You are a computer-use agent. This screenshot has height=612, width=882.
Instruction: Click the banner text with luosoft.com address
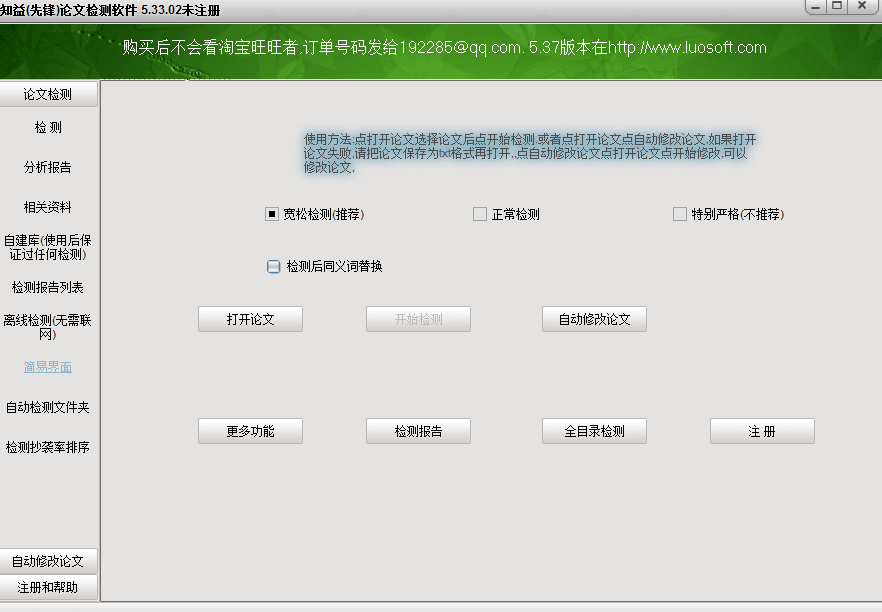coord(444,47)
